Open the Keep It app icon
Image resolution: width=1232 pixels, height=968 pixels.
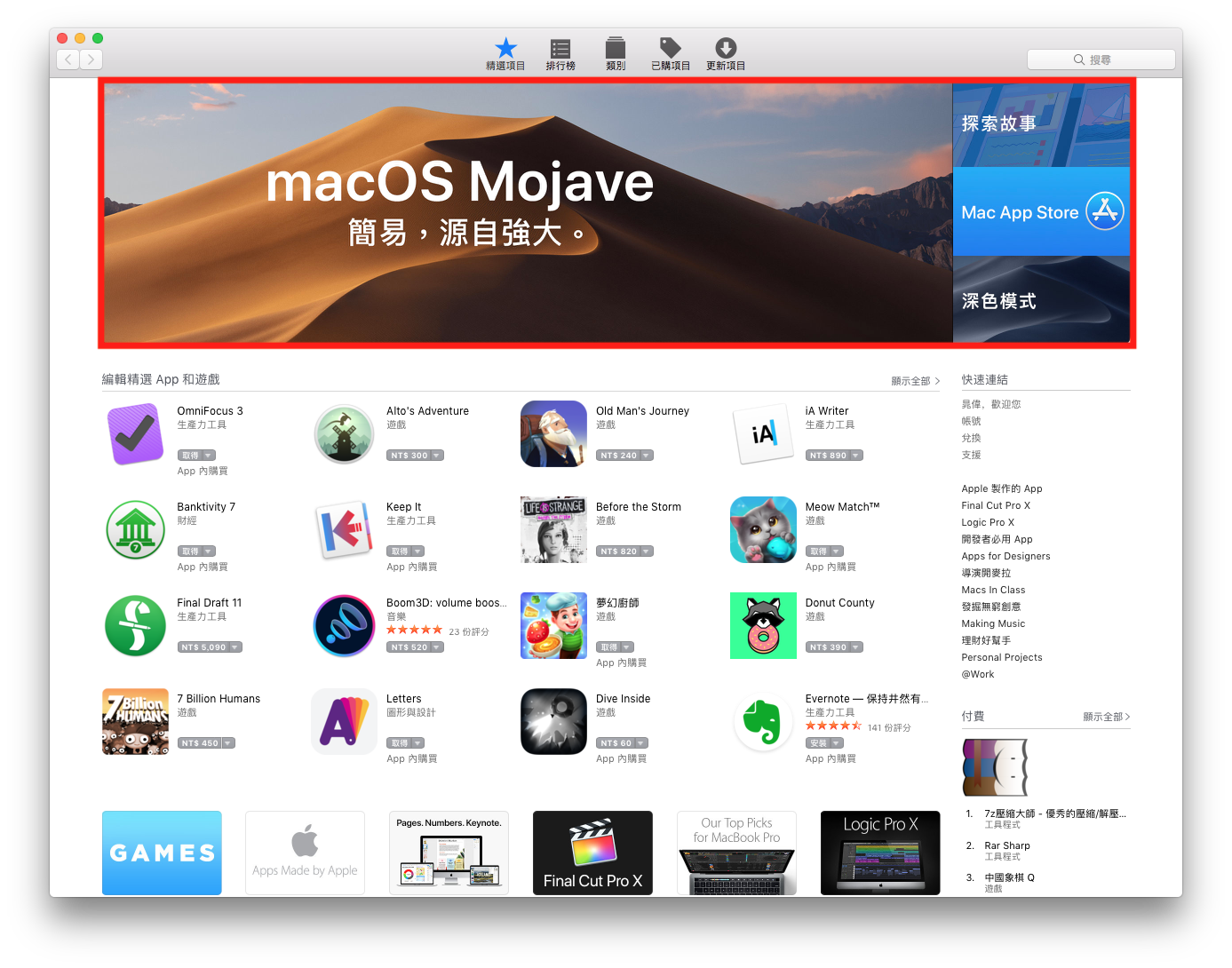click(345, 530)
